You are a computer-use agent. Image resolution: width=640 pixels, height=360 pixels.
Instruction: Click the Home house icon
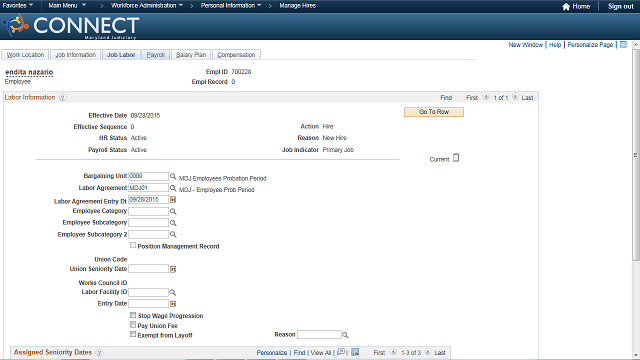point(566,7)
